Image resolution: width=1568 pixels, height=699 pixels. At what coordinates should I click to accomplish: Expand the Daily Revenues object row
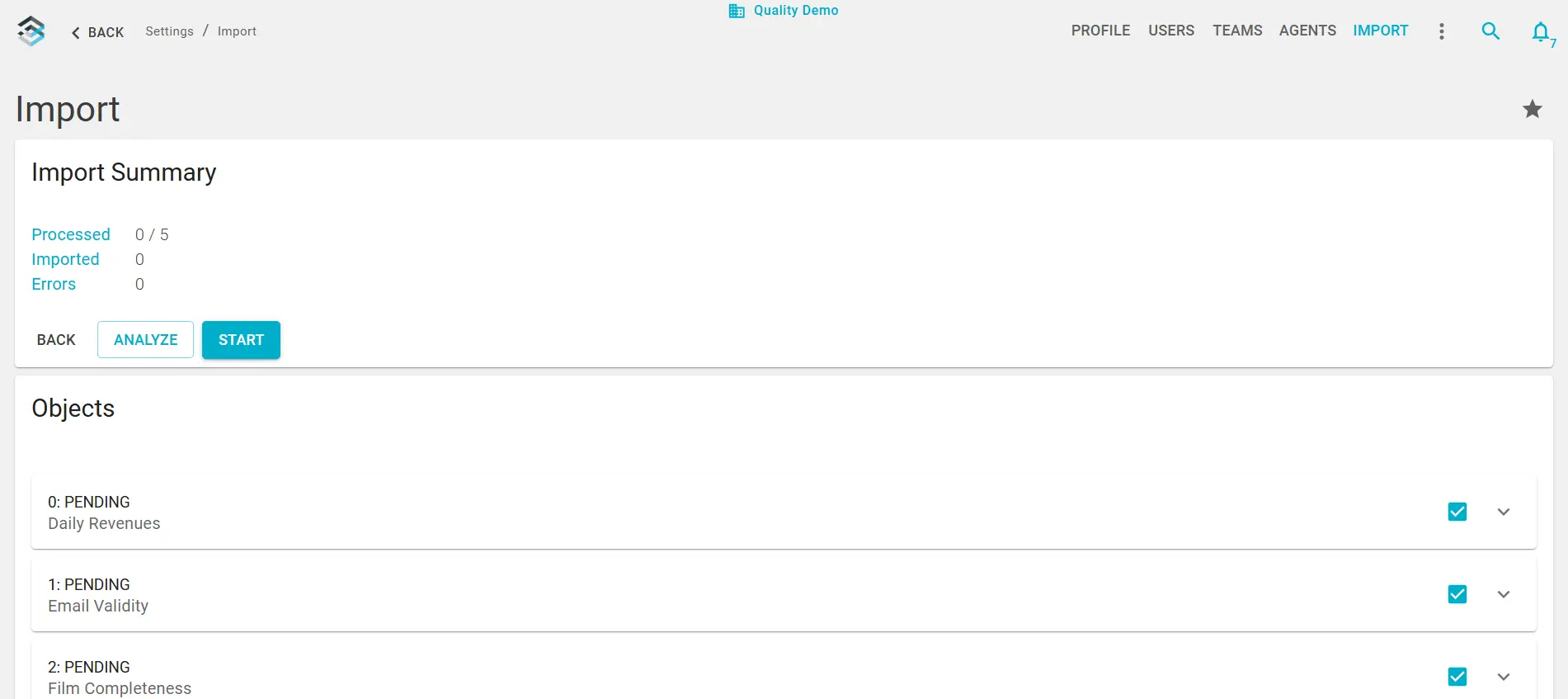click(x=1503, y=512)
